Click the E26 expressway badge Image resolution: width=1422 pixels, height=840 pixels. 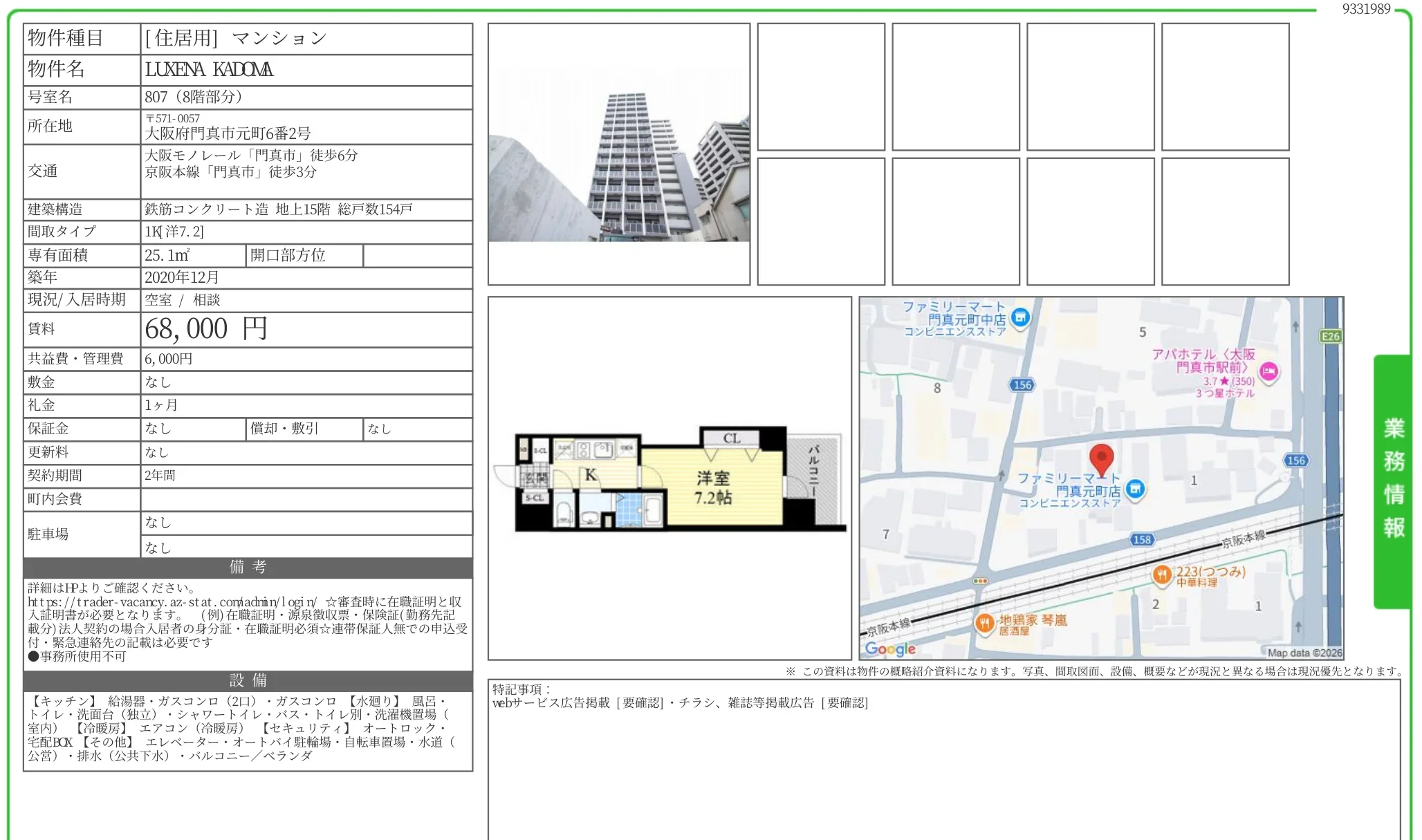click(1330, 337)
